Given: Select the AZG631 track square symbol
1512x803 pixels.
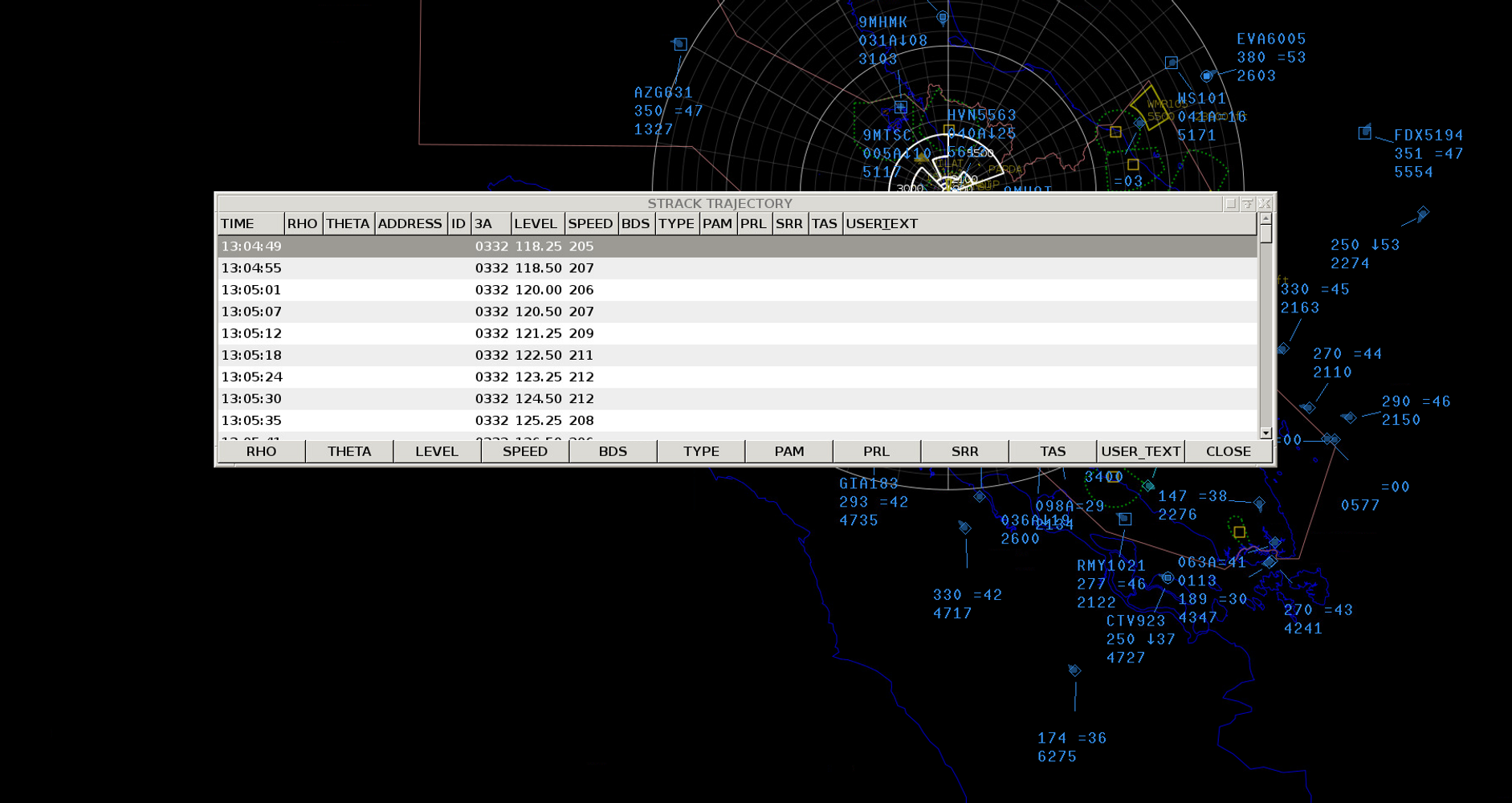Looking at the screenshot, I should (x=680, y=44).
